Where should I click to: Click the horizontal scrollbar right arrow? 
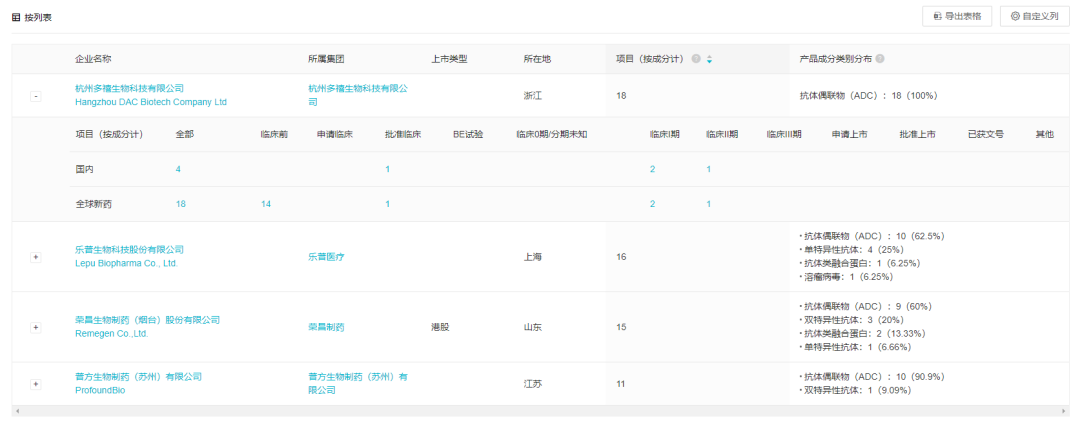click(1065, 411)
